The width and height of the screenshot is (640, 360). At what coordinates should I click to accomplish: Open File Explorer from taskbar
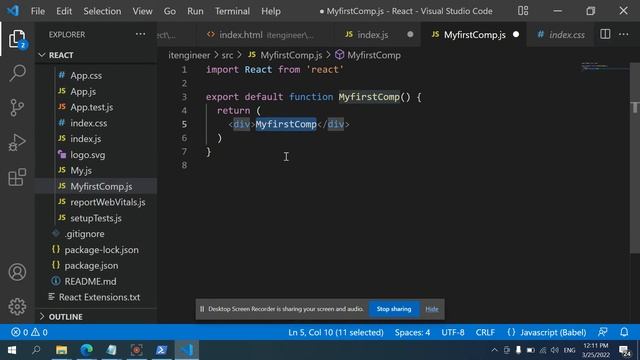[62, 350]
